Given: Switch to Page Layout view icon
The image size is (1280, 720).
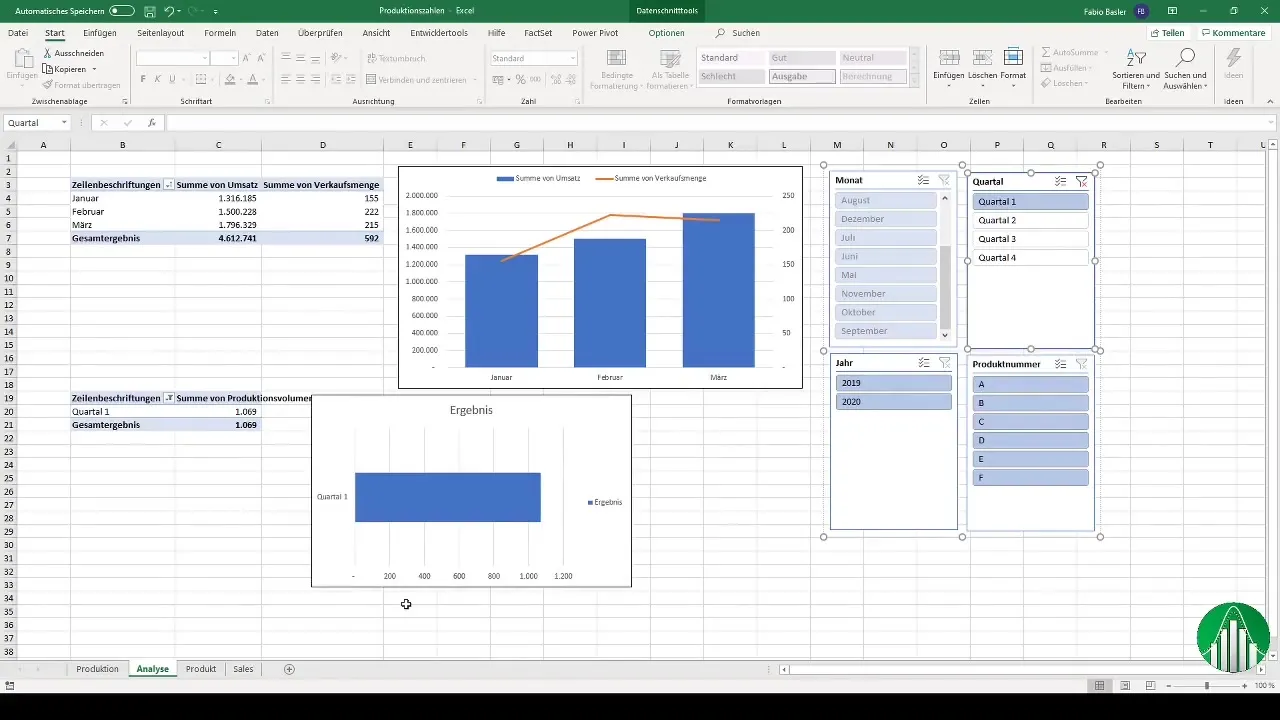Looking at the screenshot, I should (x=1125, y=685).
